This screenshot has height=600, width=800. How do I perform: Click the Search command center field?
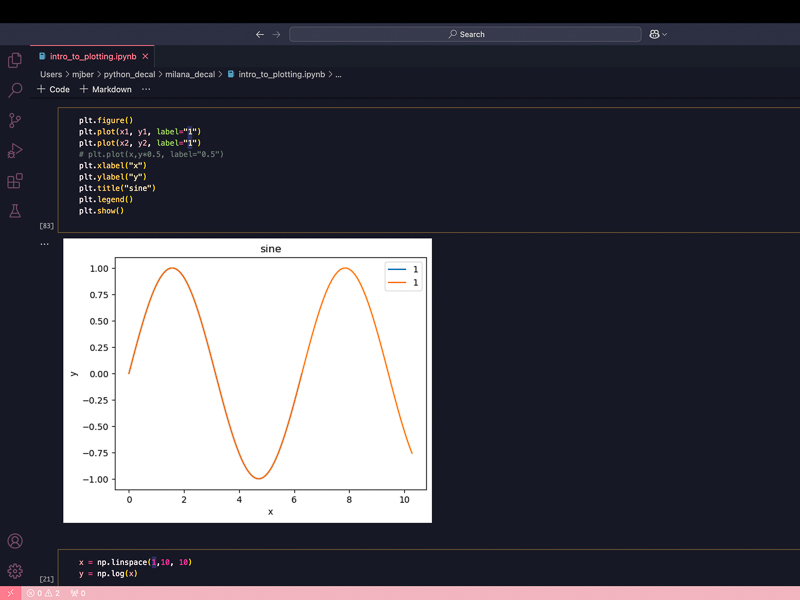tap(465, 34)
